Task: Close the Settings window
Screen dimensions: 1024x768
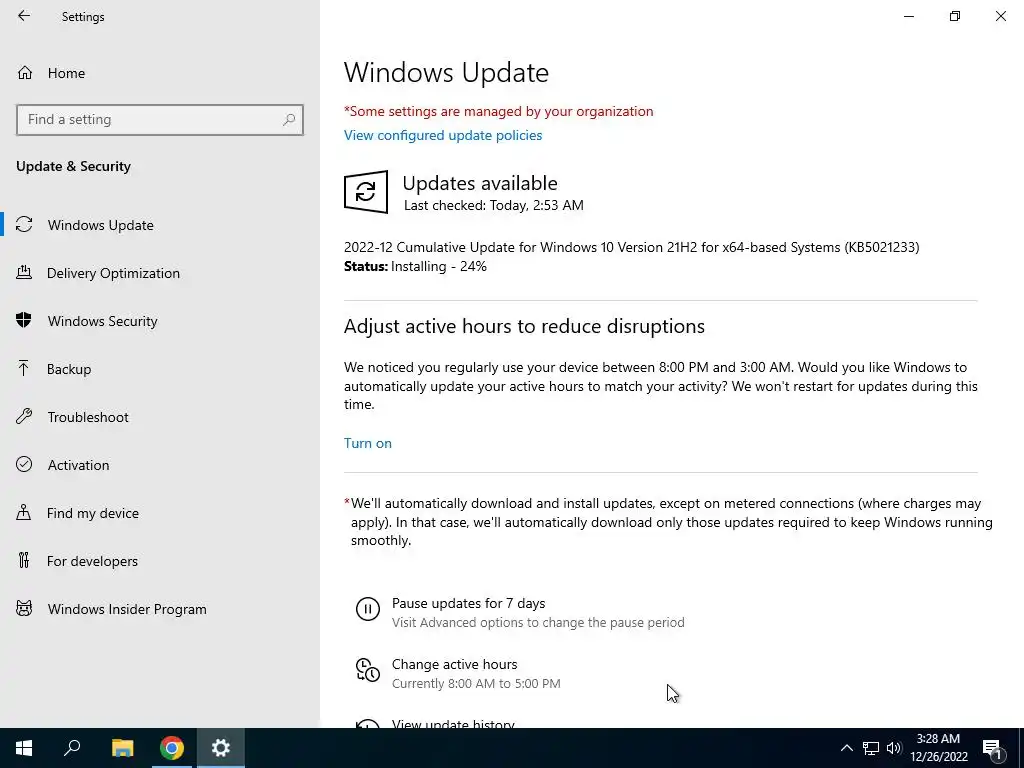Action: [1000, 16]
